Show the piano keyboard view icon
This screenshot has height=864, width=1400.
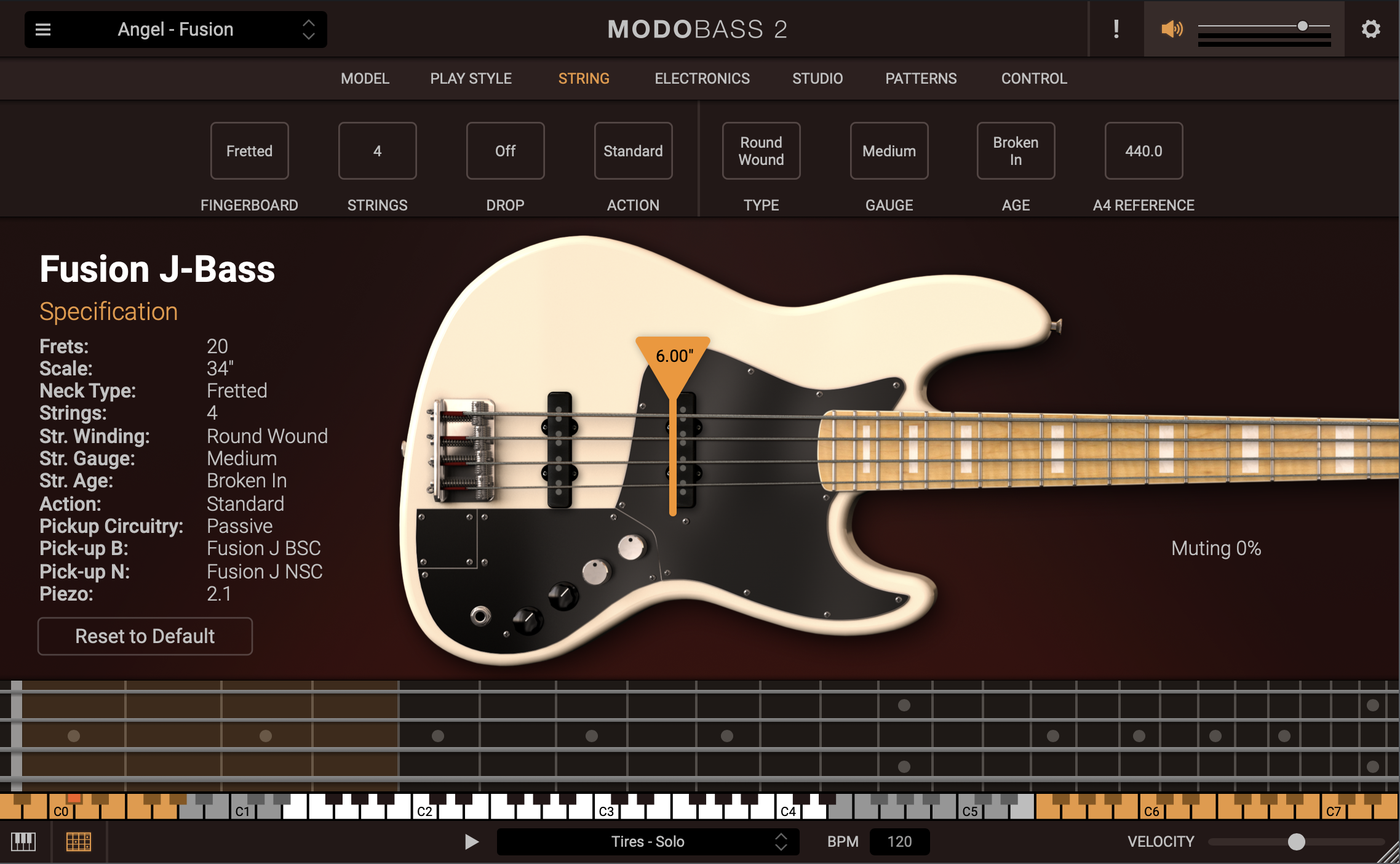[23, 841]
